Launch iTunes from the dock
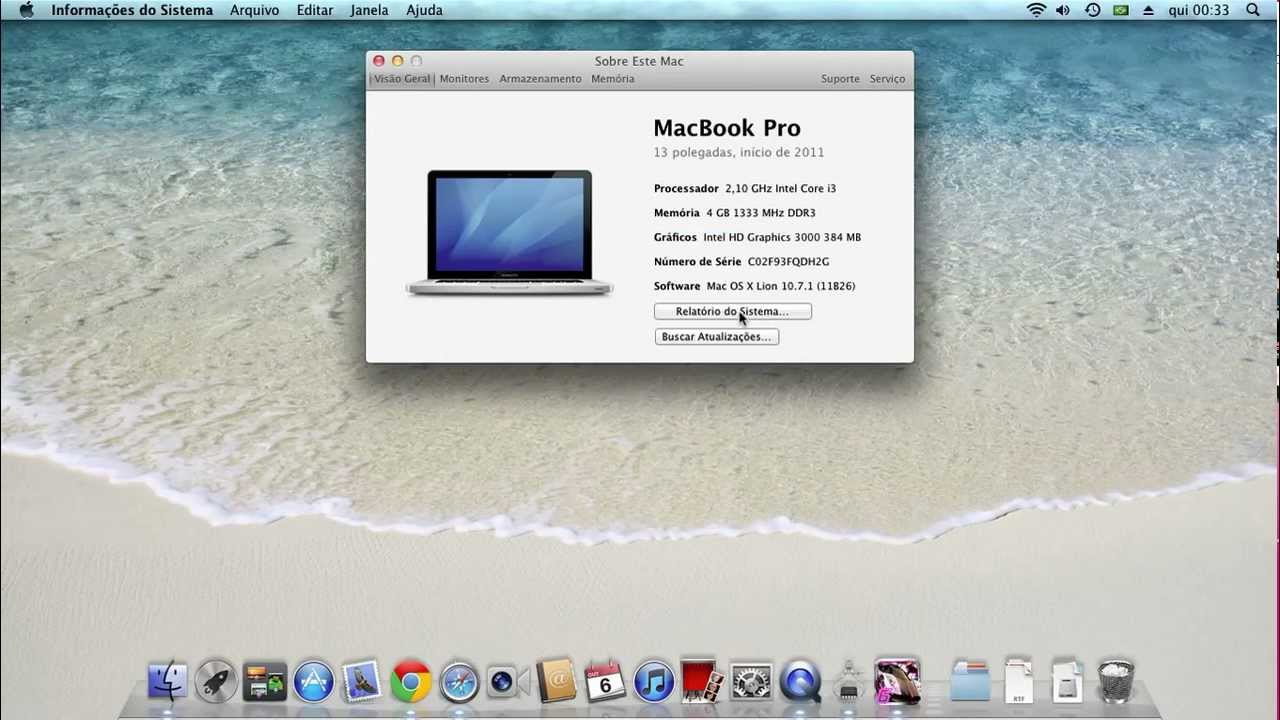Viewport: 1280px width, 720px height. tap(654, 682)
